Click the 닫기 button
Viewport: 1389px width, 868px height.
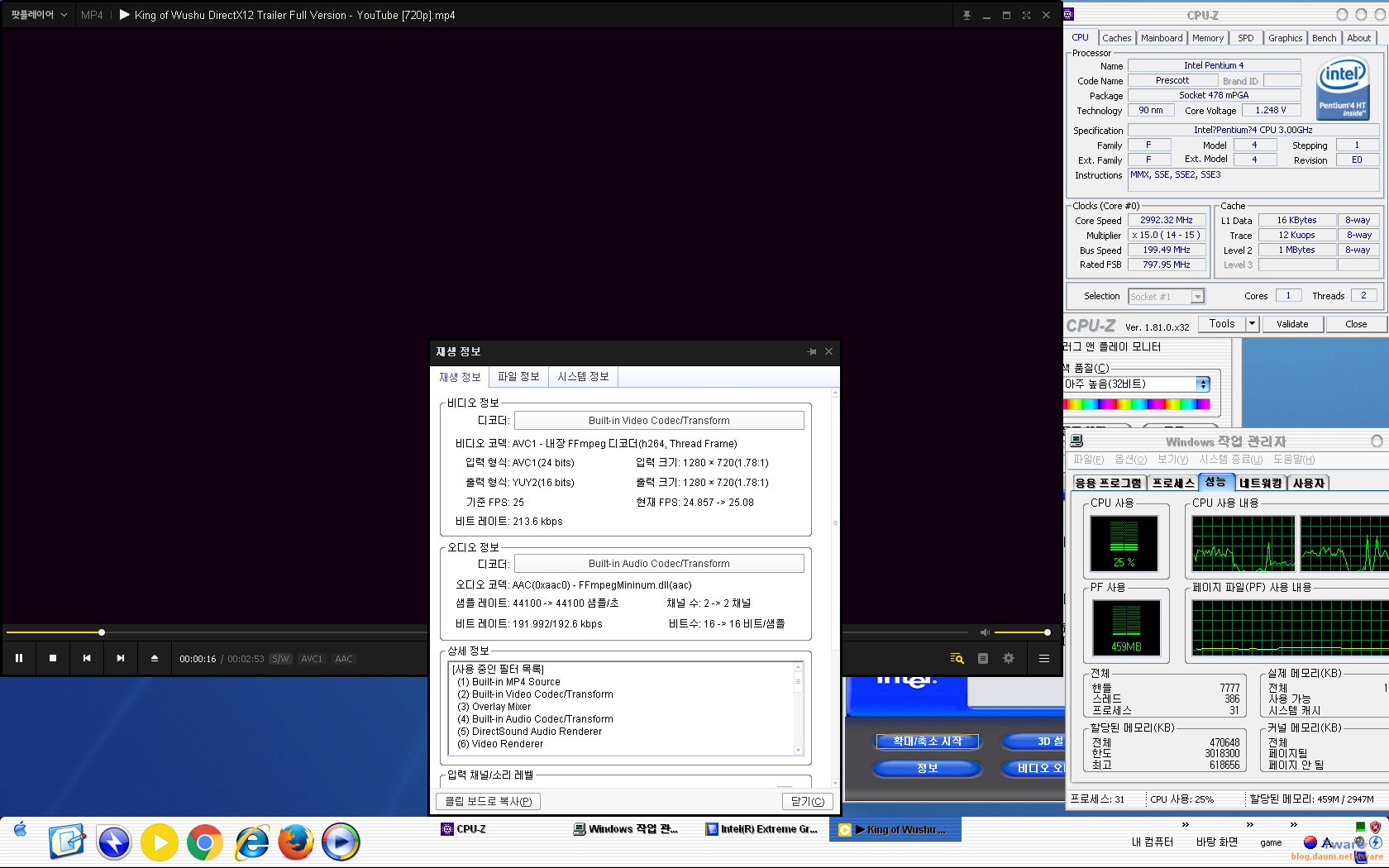click(807, 801)
